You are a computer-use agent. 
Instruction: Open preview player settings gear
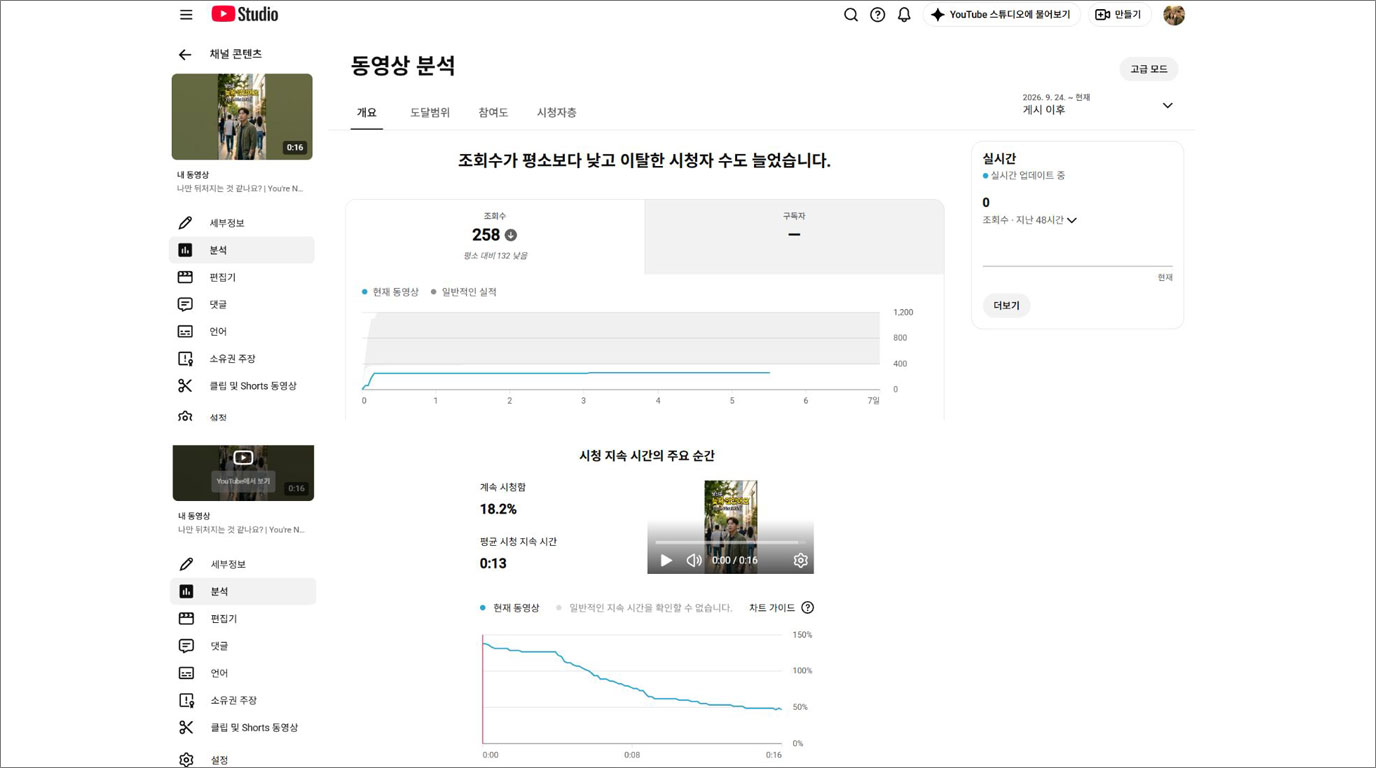[800, 560]
